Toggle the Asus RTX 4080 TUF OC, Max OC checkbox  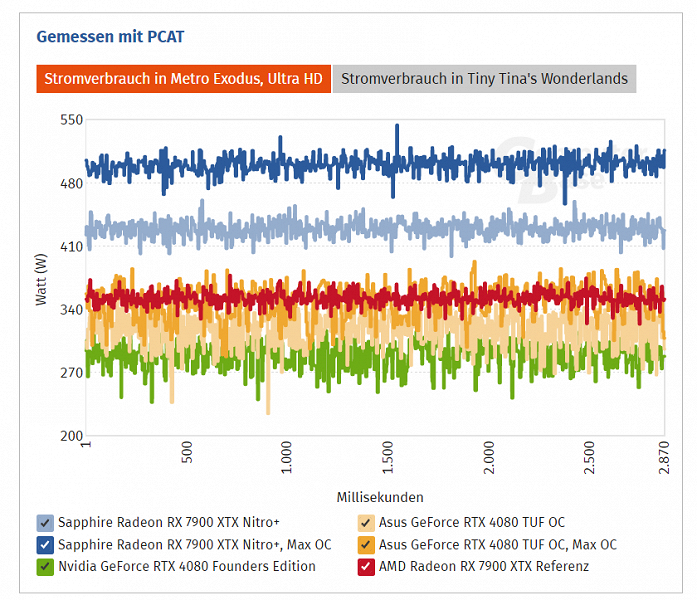366,544
